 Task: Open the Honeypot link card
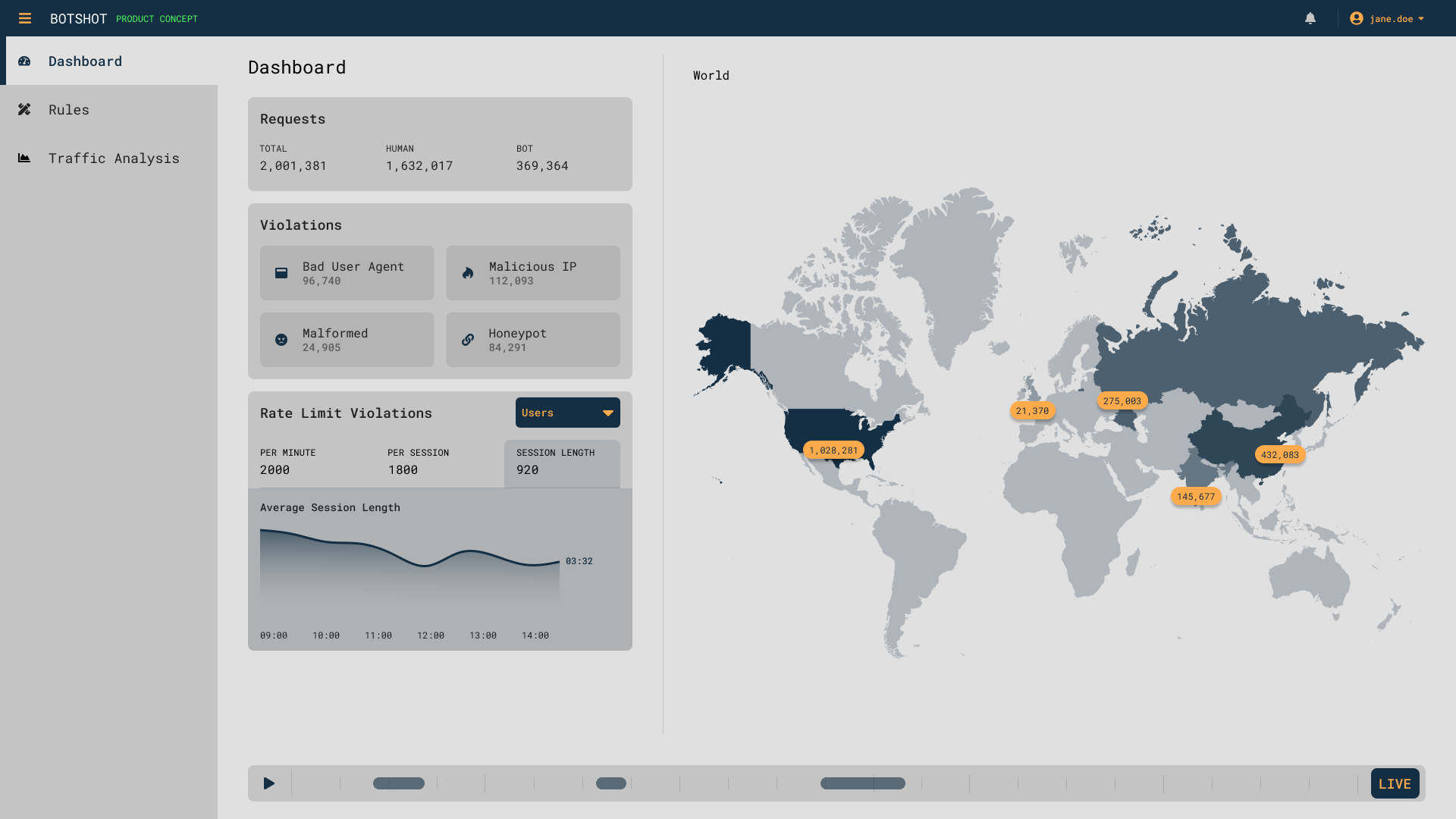(x=532, y=340)
